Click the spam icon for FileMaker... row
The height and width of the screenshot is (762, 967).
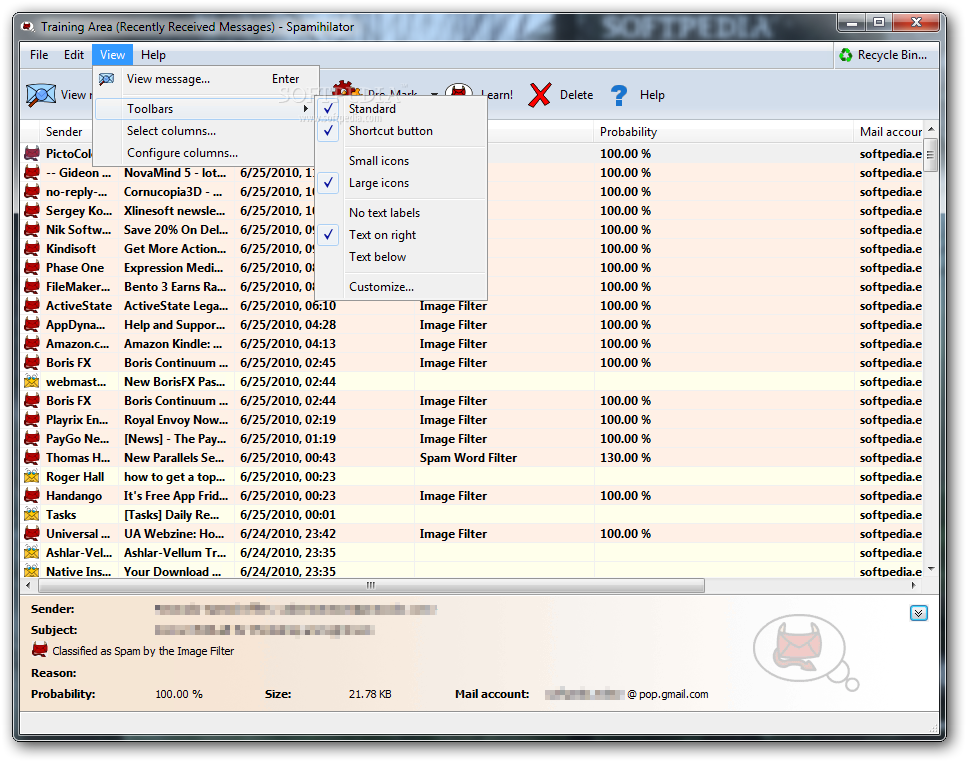pyautogui.click(x=31, y=287)
